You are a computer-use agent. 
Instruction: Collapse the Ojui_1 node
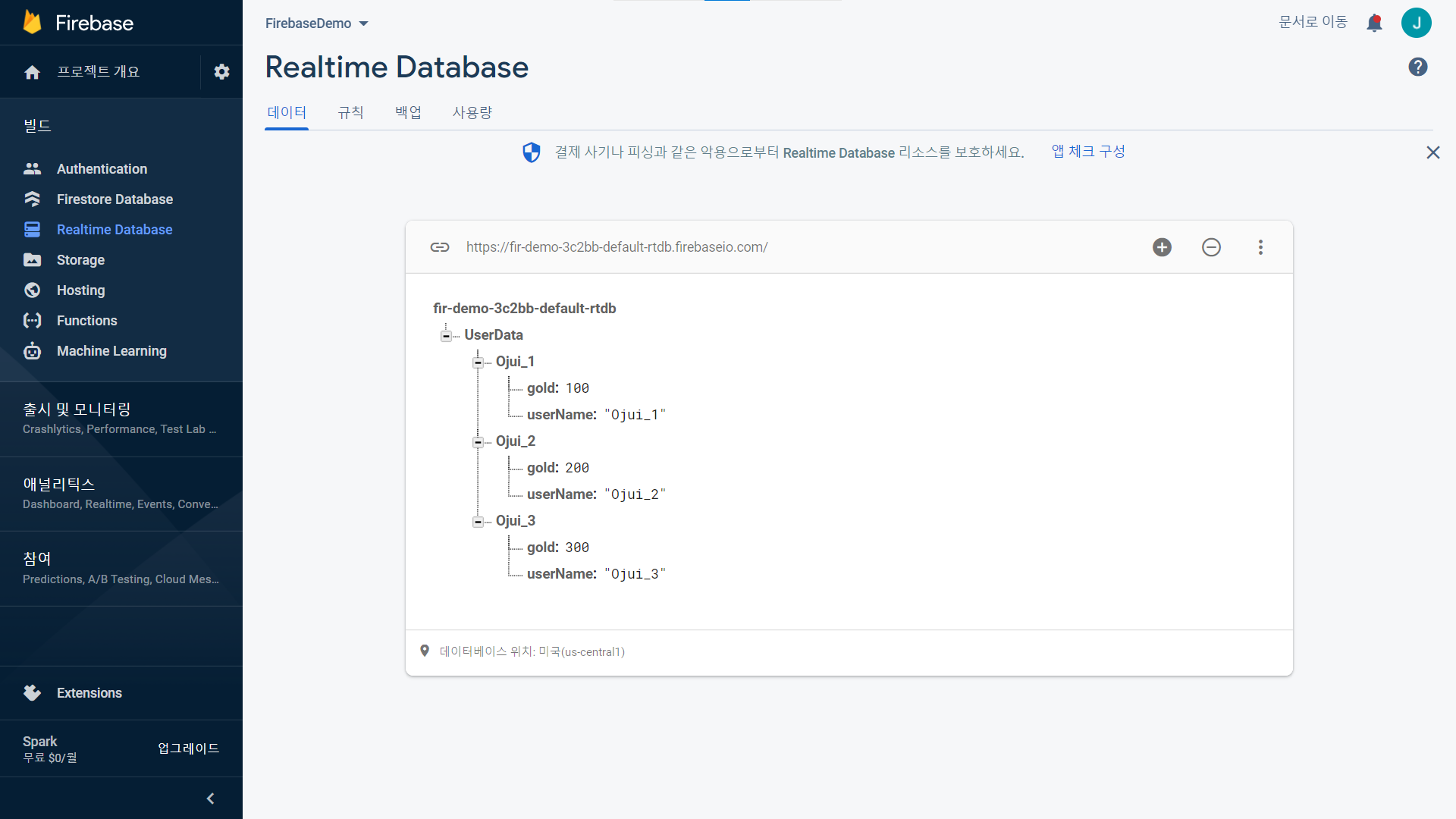[478, 362]
